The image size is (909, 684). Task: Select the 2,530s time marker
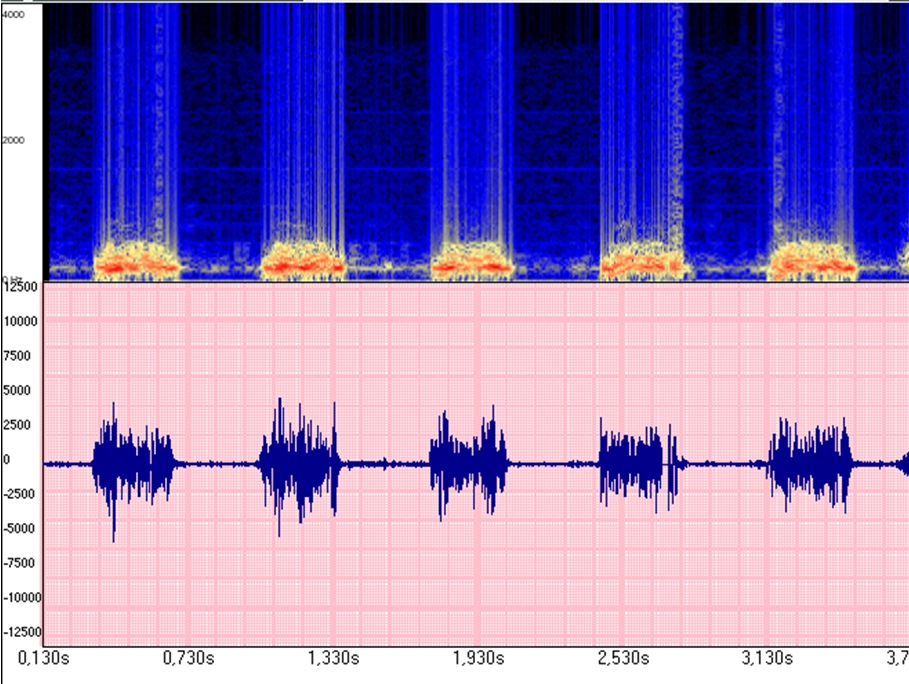[624, 658]
